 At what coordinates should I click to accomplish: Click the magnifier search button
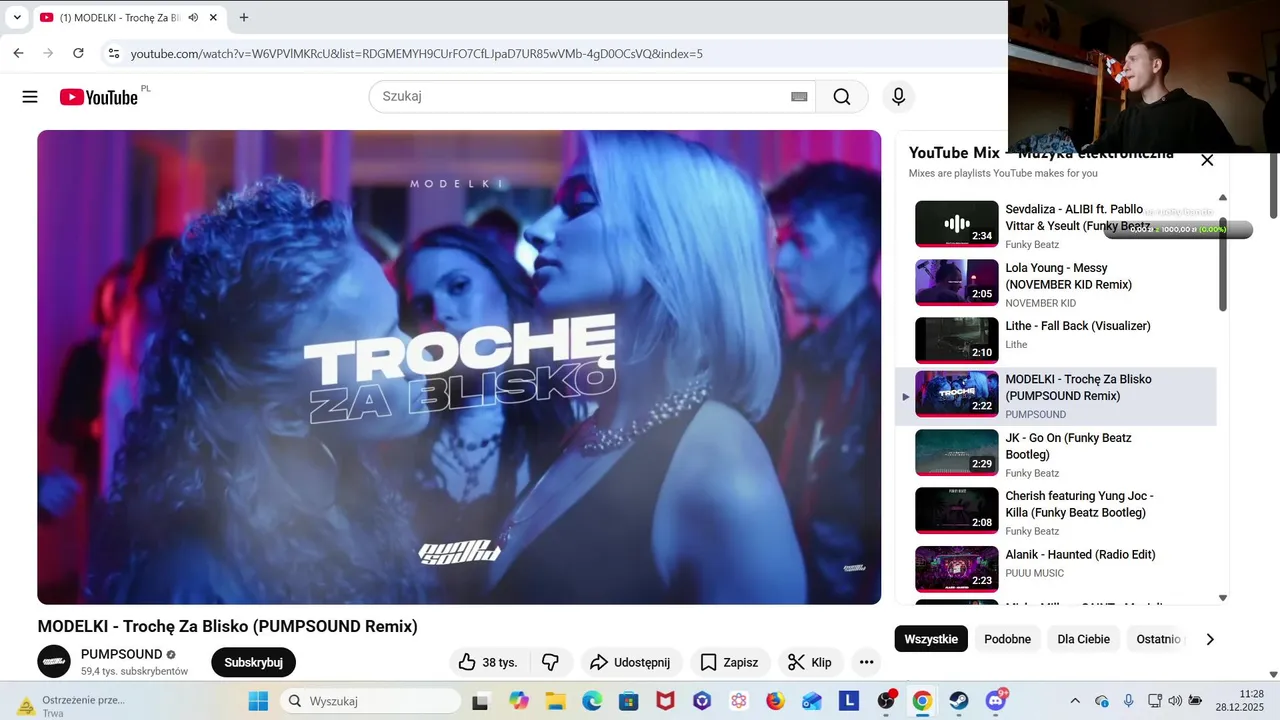coord(842,97)
